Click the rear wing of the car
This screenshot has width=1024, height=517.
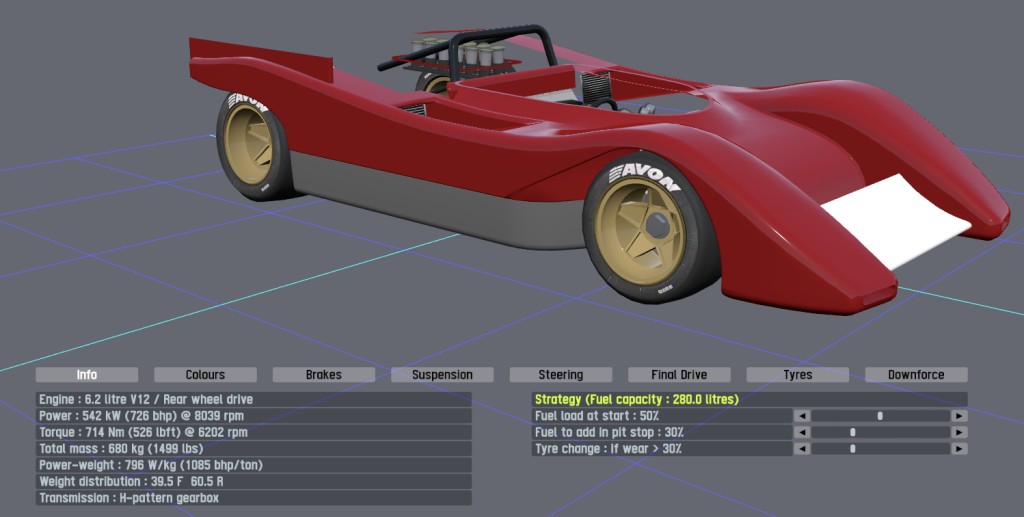coord(260,60)
